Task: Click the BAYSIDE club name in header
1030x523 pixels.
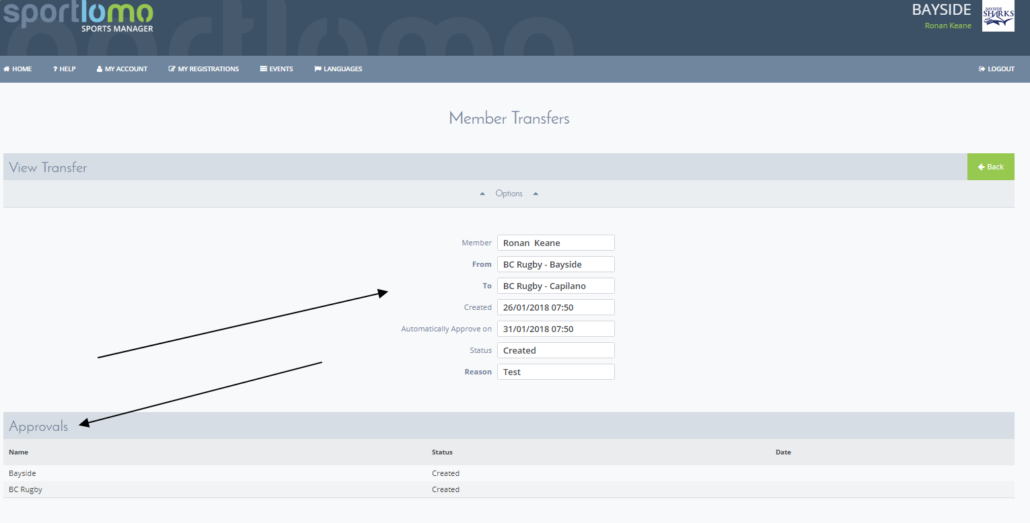Action: (941, 10)
